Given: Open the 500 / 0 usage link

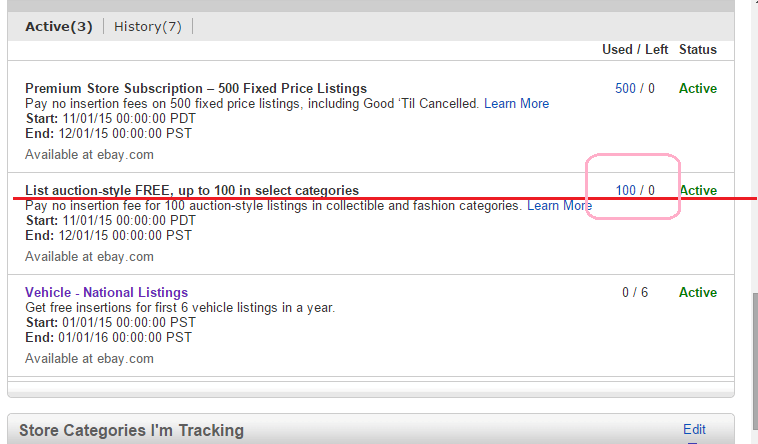Looking at the screenshot, I should tap(635, 89).
